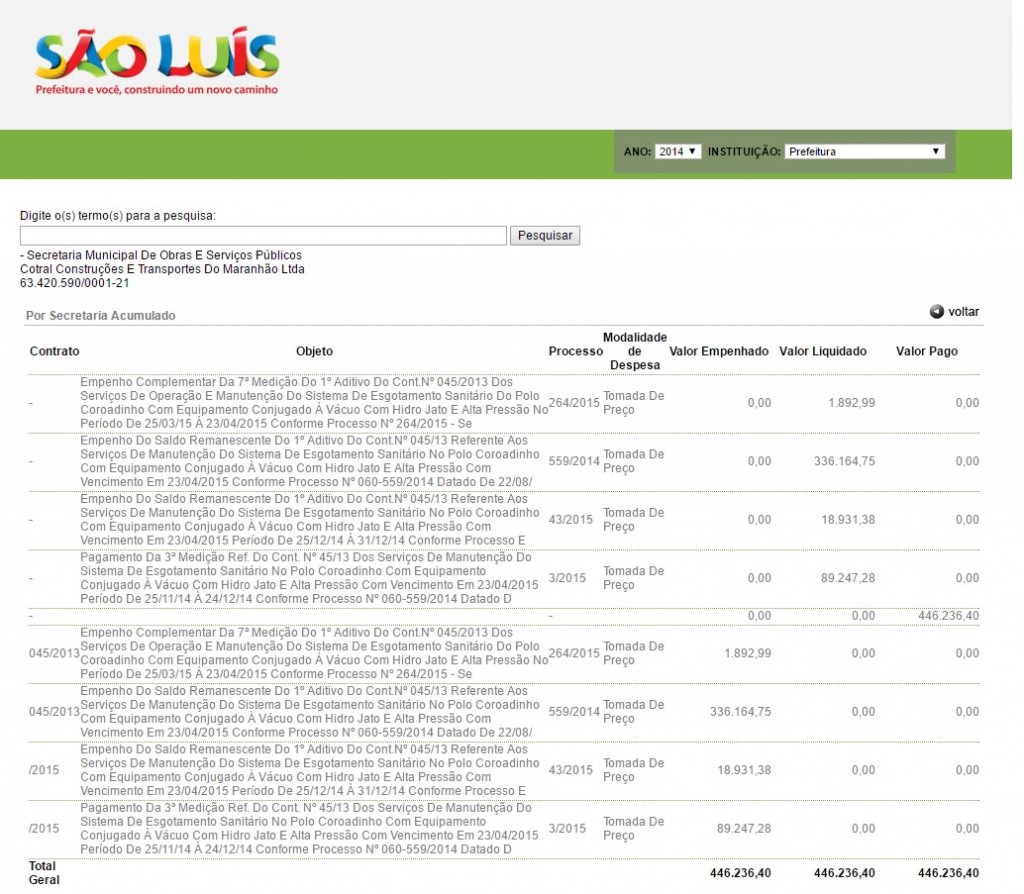Follow the voltar link text
The height and width of the screenshot is (894, 1024).
[x=963, y=312]
